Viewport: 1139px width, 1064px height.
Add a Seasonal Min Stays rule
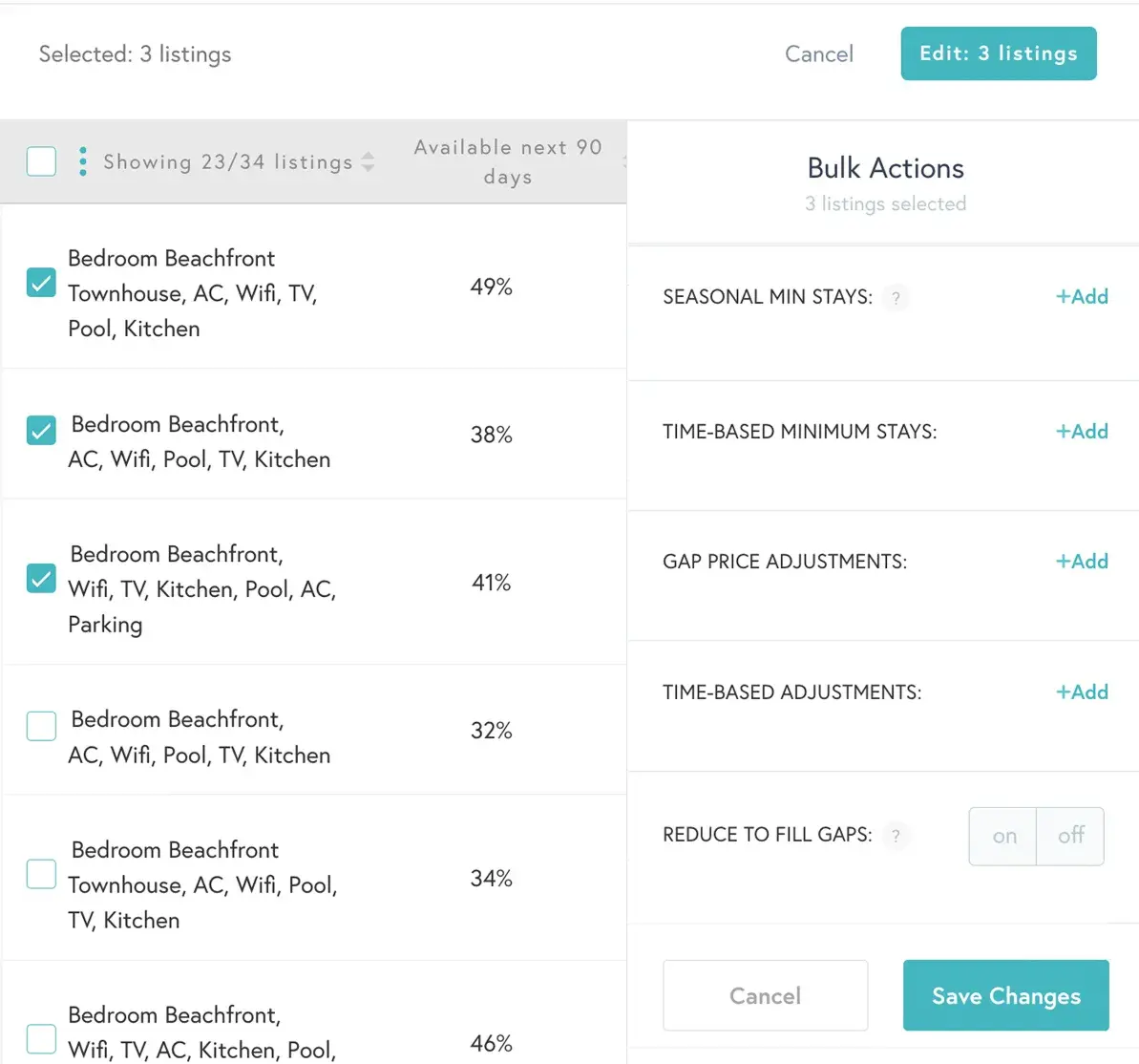point(1082,297)
